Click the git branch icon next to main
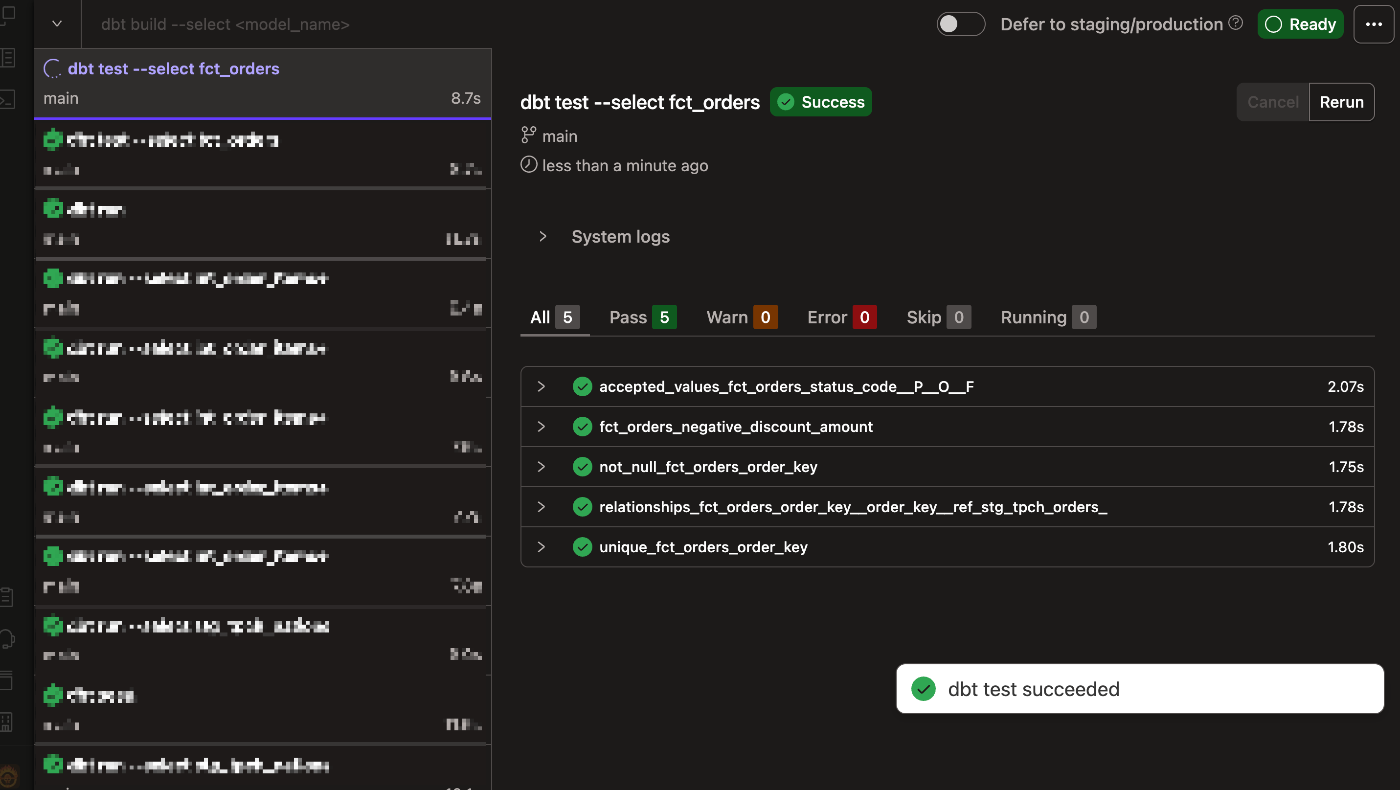Viewport: 1400px width, 790px height. pyautogui.click(x=529, y=136)
